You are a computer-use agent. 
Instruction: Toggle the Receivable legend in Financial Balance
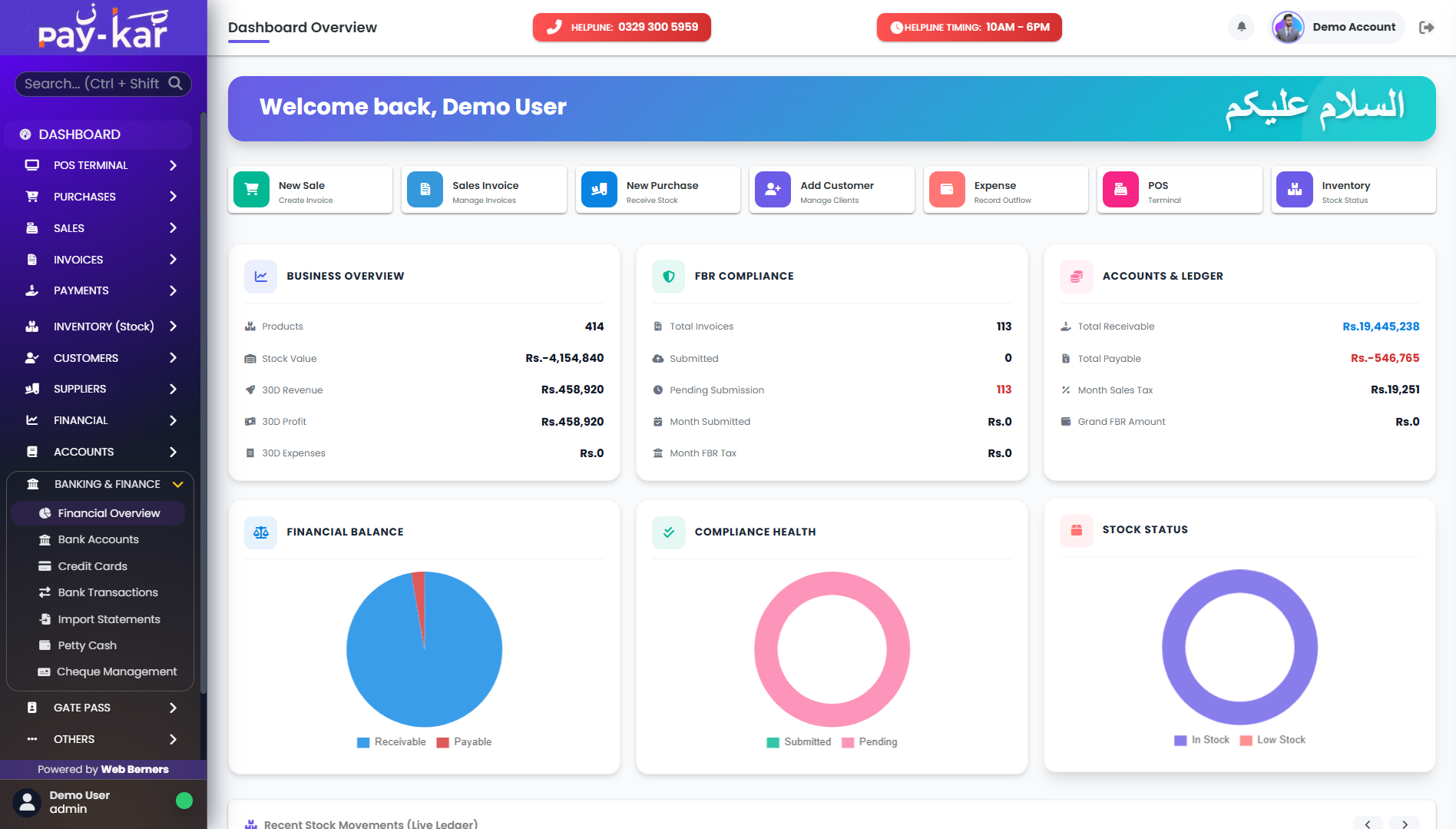click(x=392, y=742)
